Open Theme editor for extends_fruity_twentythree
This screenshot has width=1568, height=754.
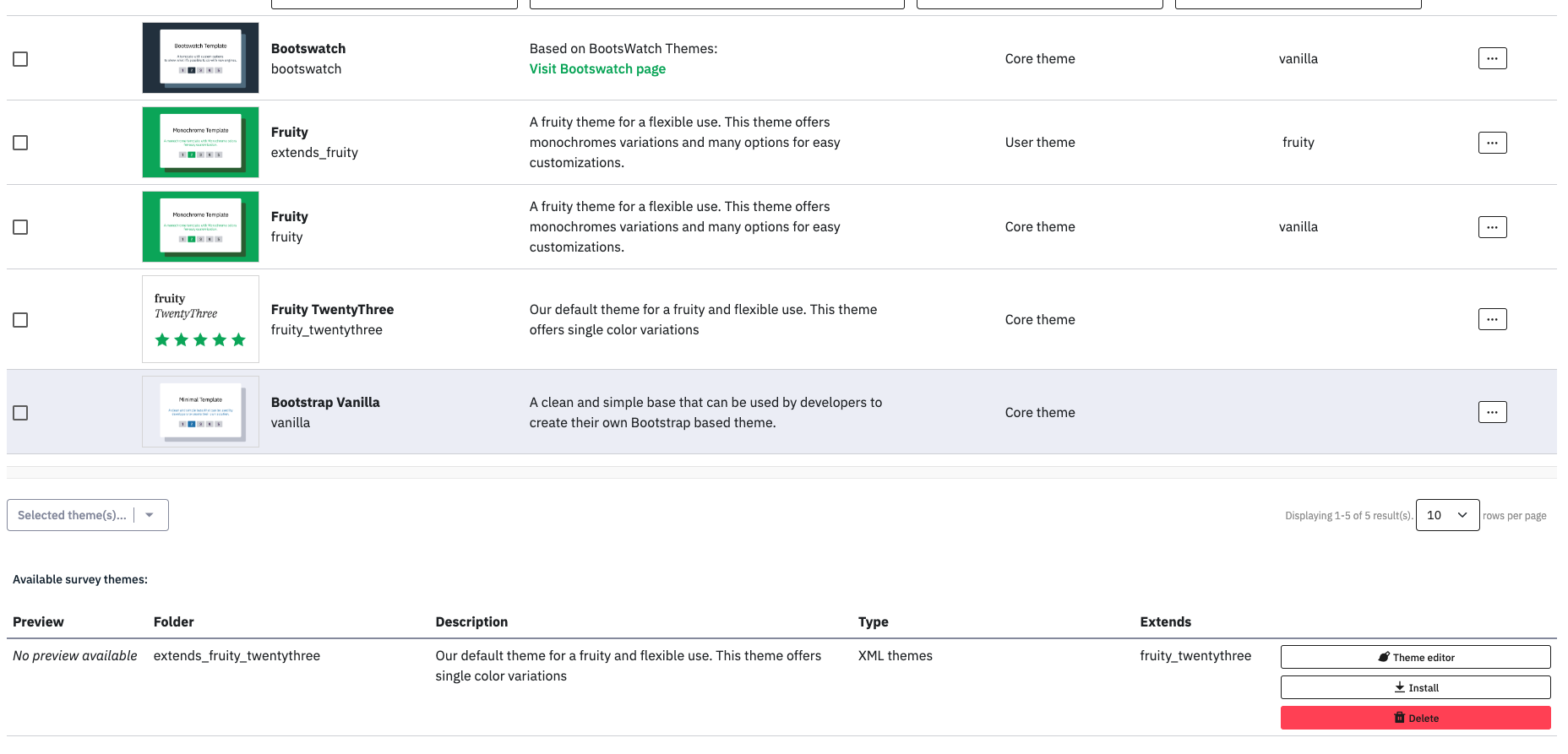click(1415, 657)
